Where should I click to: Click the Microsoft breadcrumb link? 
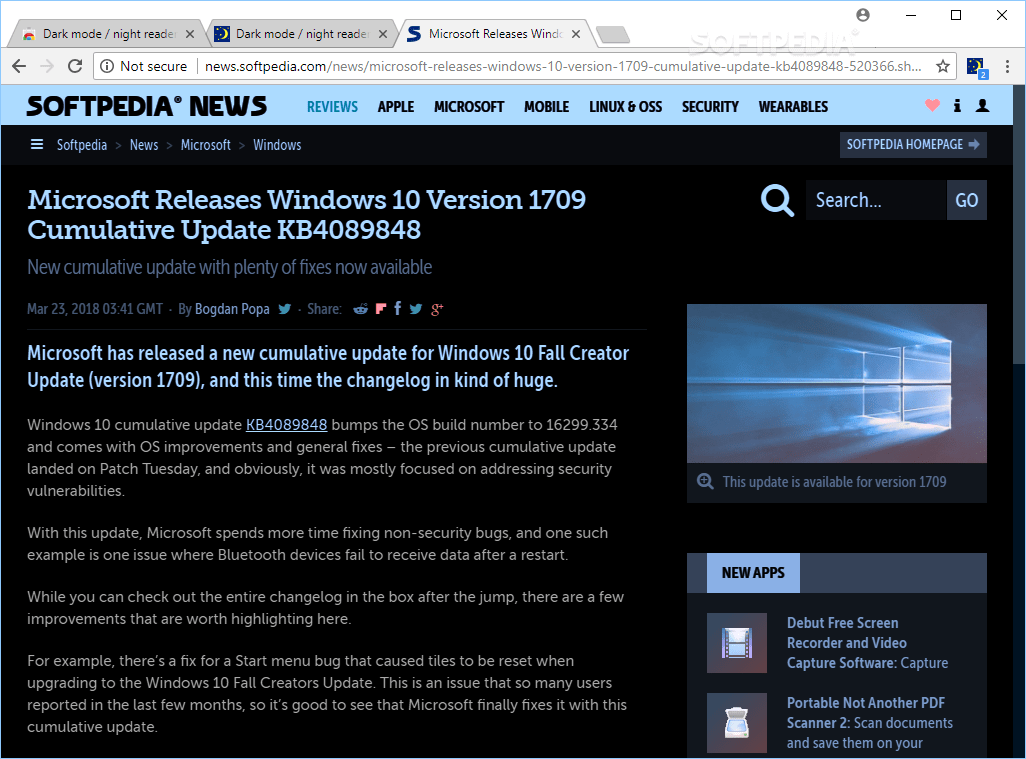pos(205,145)
